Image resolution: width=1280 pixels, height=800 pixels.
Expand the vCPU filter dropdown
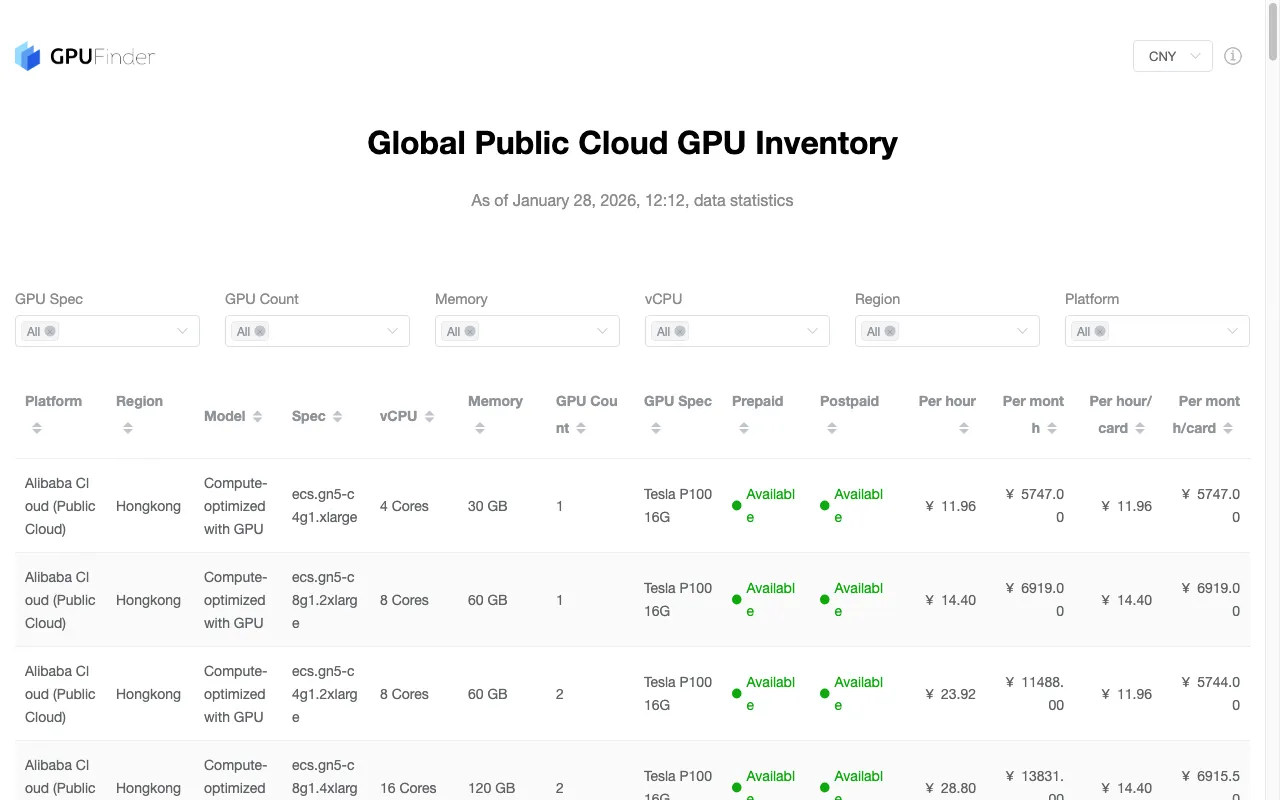[737, 331]
